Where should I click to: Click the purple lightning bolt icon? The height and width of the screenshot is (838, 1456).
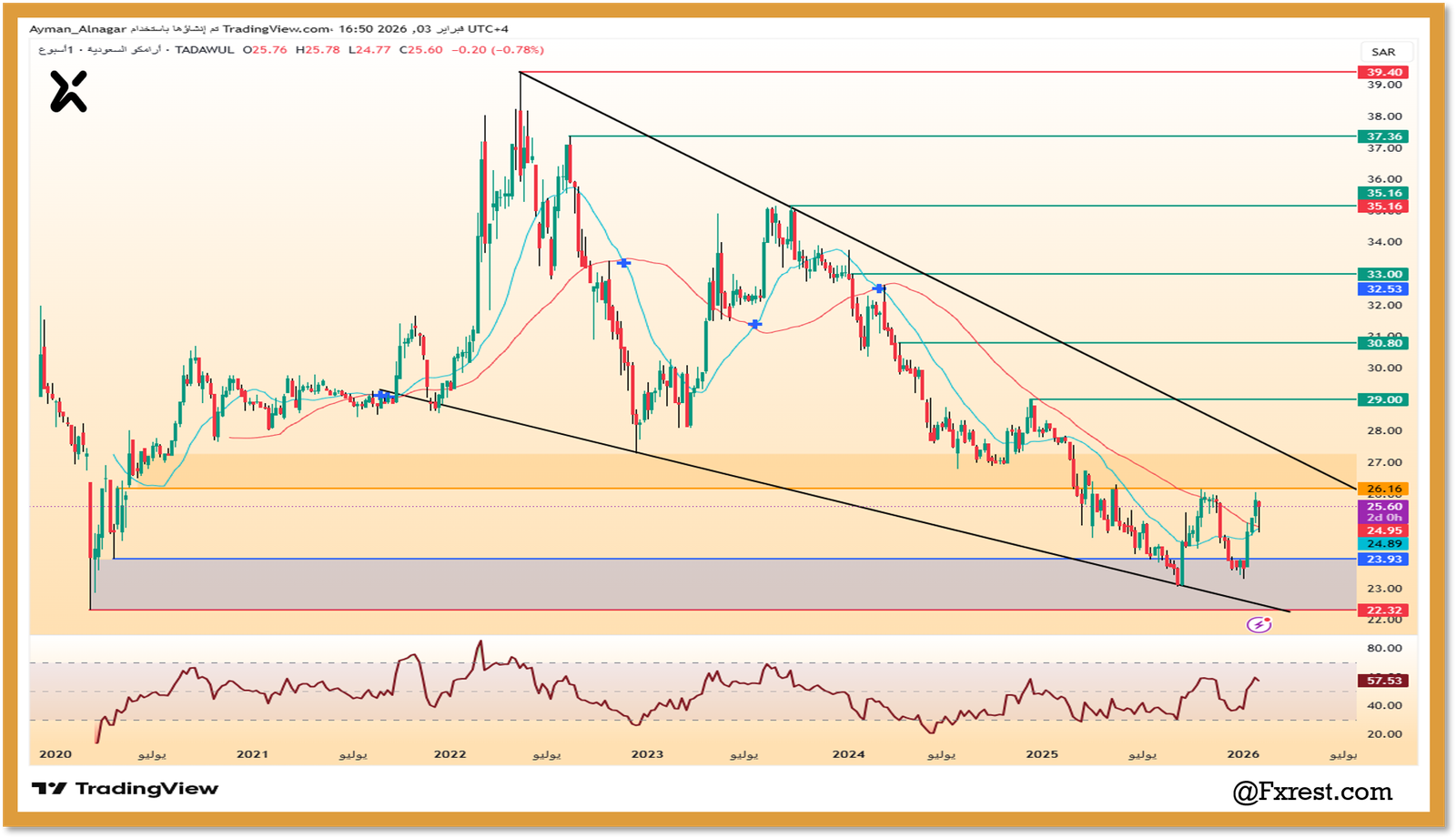[x=1259, y=624]
